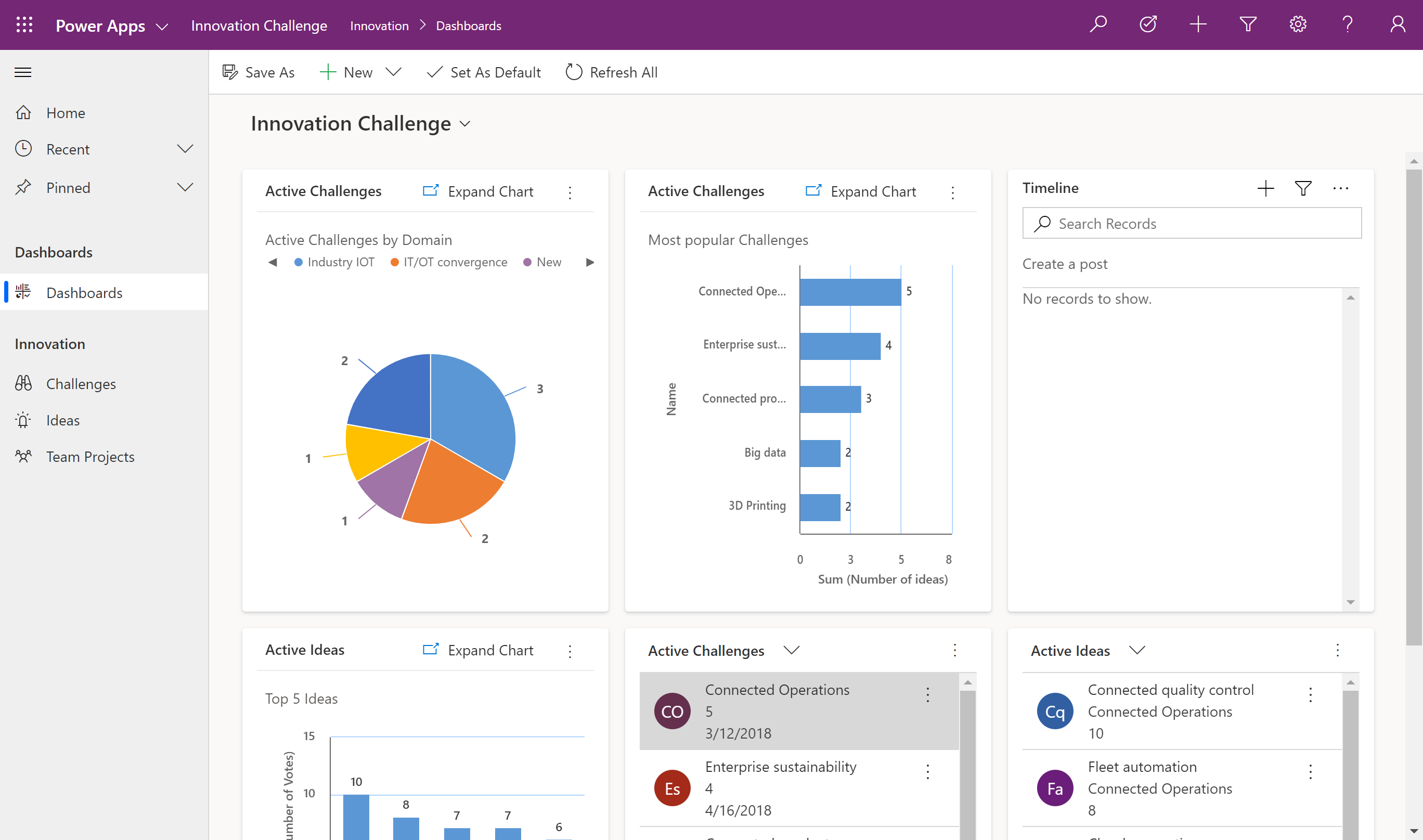Click the New button to create entry

(357, 71)
